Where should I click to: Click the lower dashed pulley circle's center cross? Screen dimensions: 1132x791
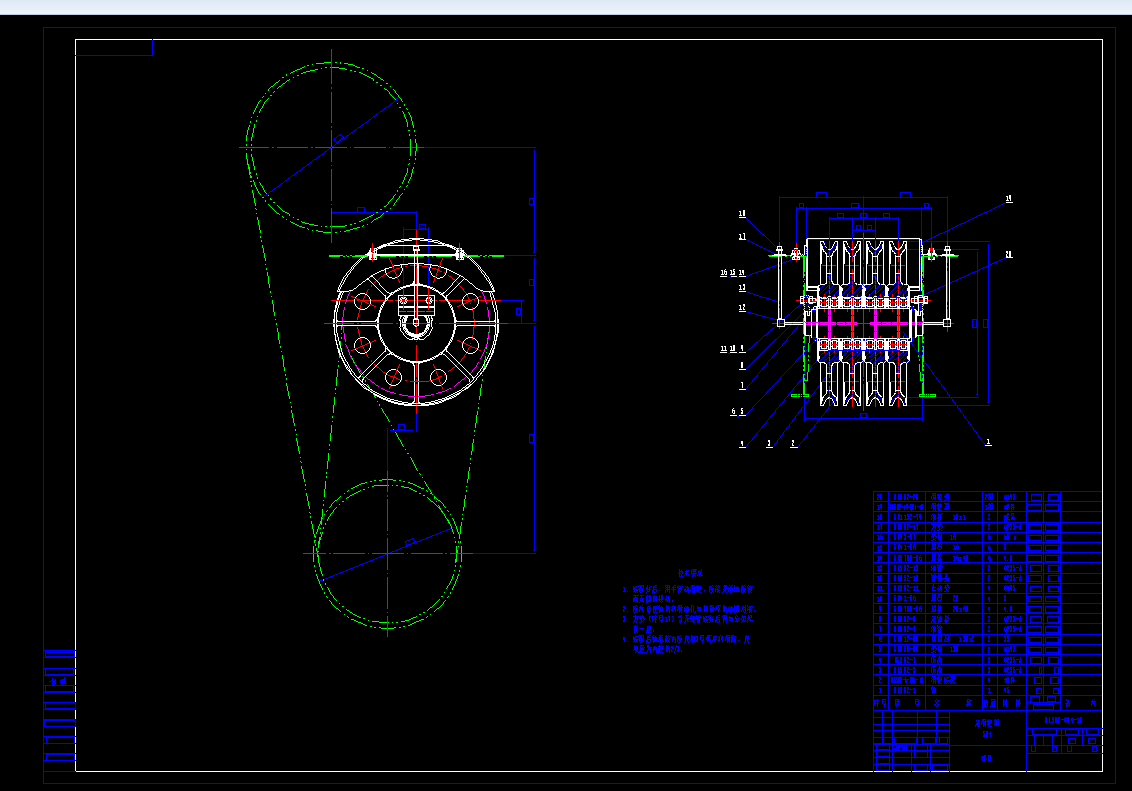[388, 554]
